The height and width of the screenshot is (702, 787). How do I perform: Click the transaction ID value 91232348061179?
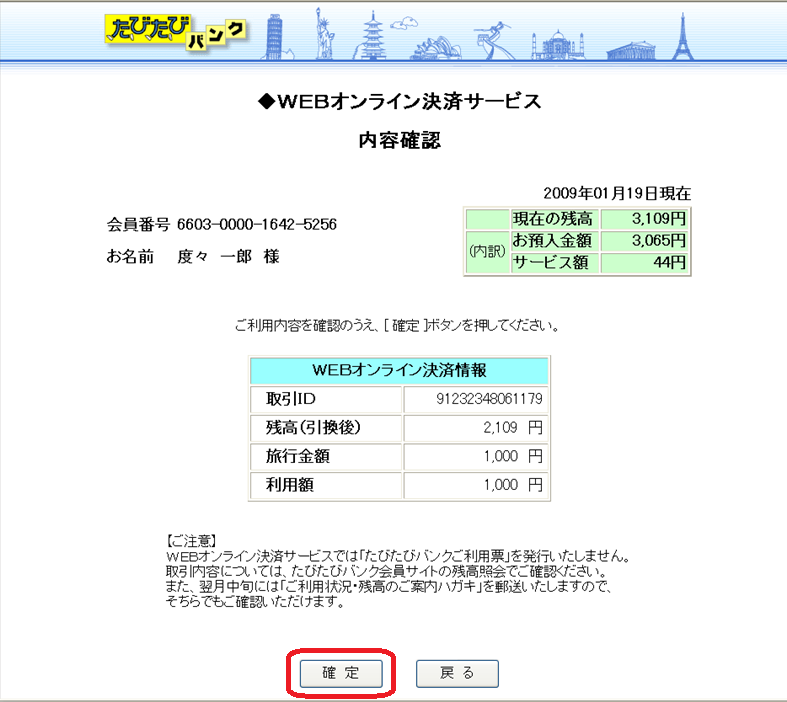pyautogui.click(x=489, y=400)
